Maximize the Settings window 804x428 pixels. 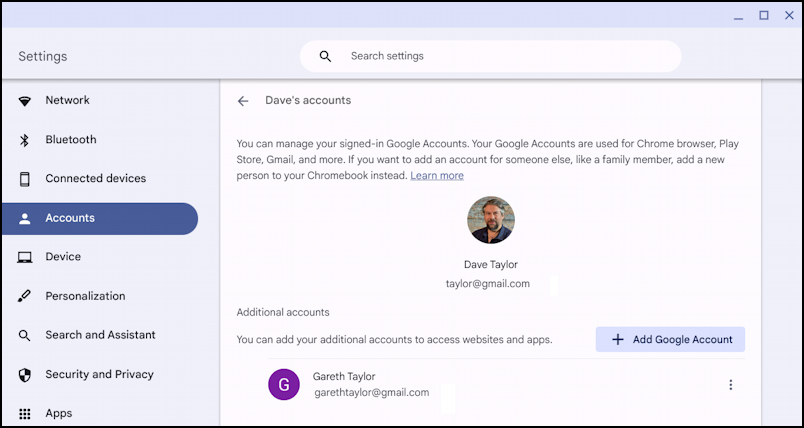tap(764, 15)
